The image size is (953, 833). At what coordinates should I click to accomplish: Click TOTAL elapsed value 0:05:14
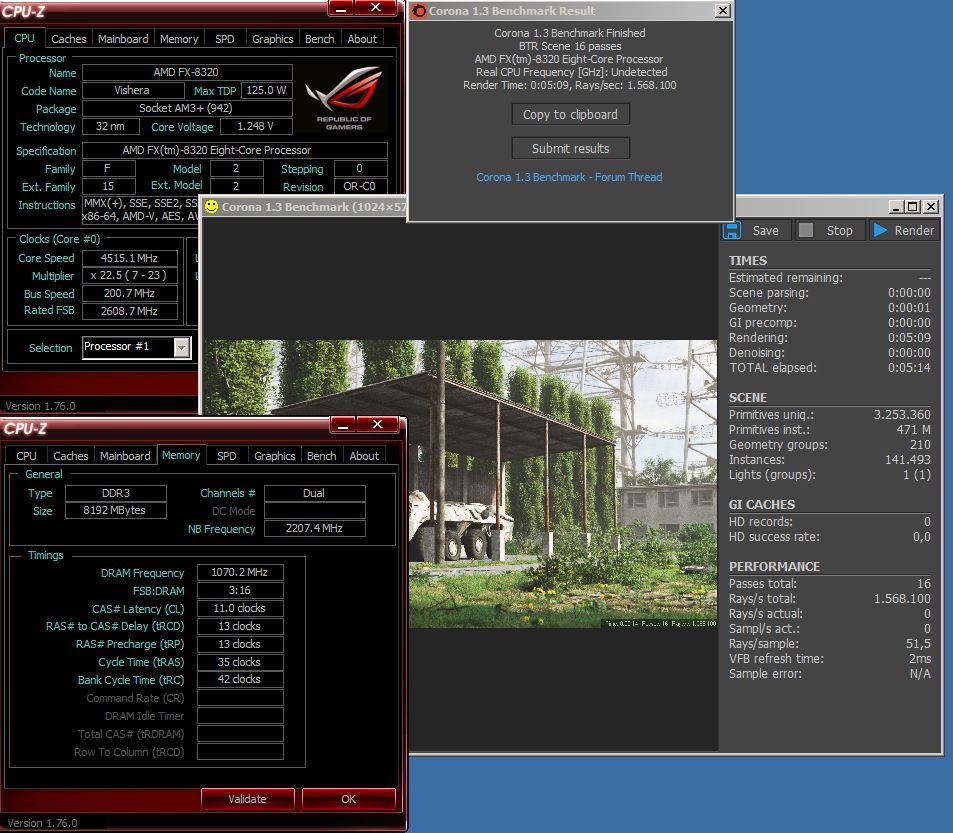click(x=909, y=368)
